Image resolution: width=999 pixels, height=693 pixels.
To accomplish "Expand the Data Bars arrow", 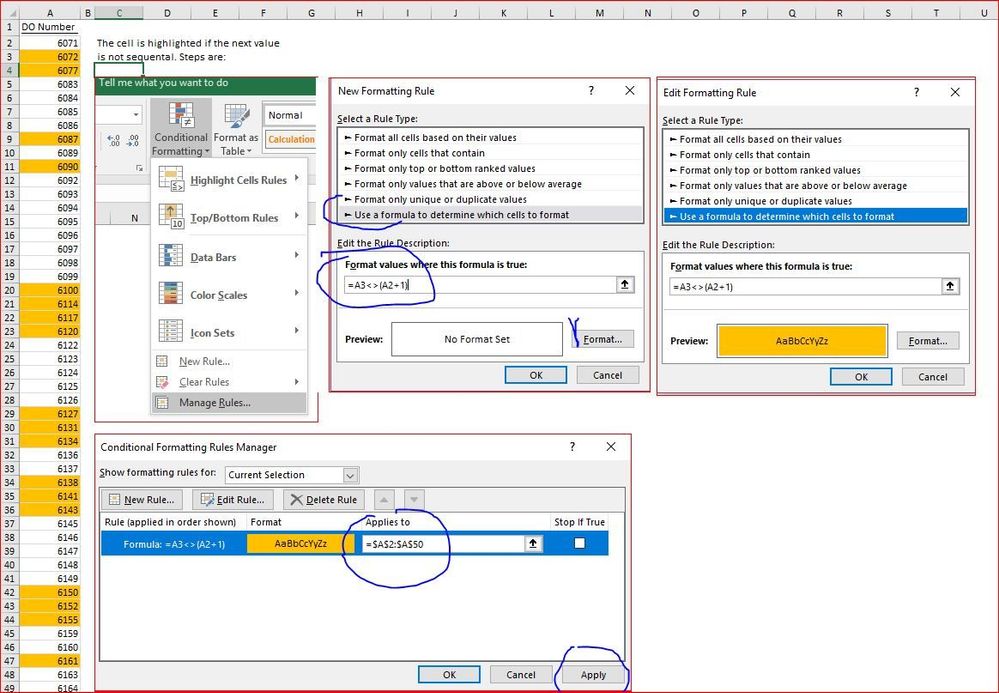I will [x=297, y=255].
